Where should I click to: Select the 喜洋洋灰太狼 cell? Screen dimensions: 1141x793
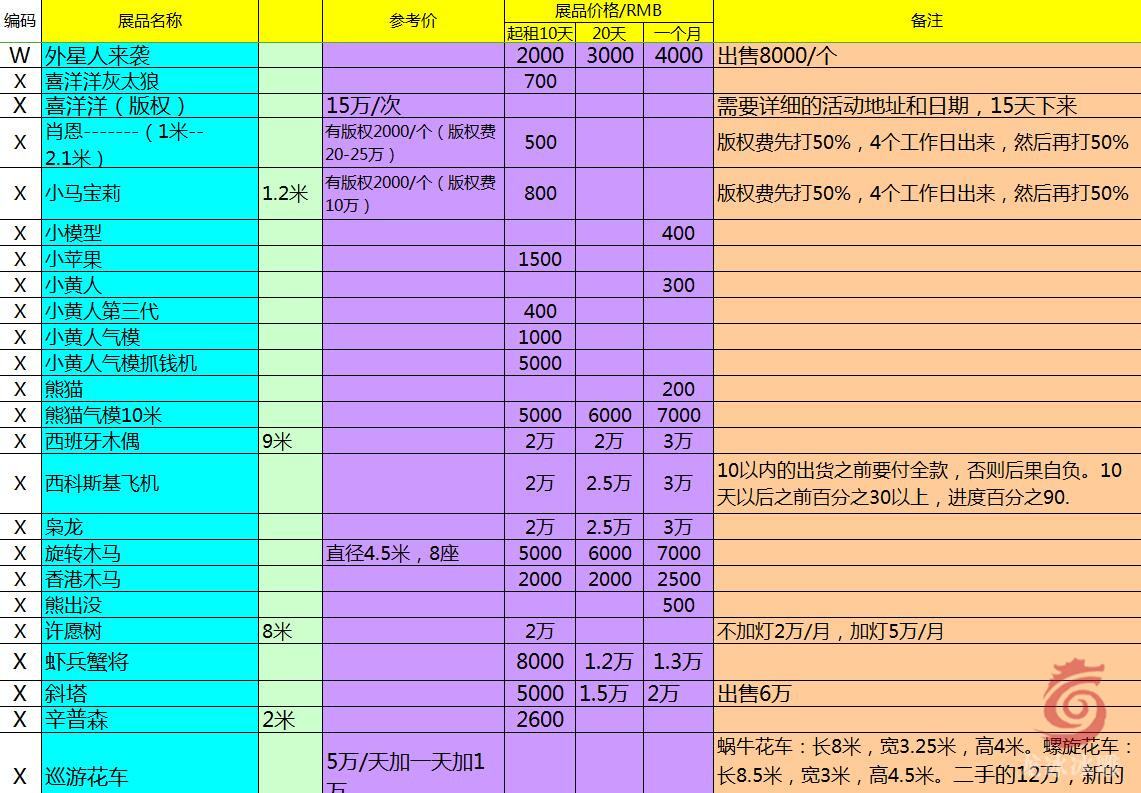pyautogui.click(x=150, y=81)
